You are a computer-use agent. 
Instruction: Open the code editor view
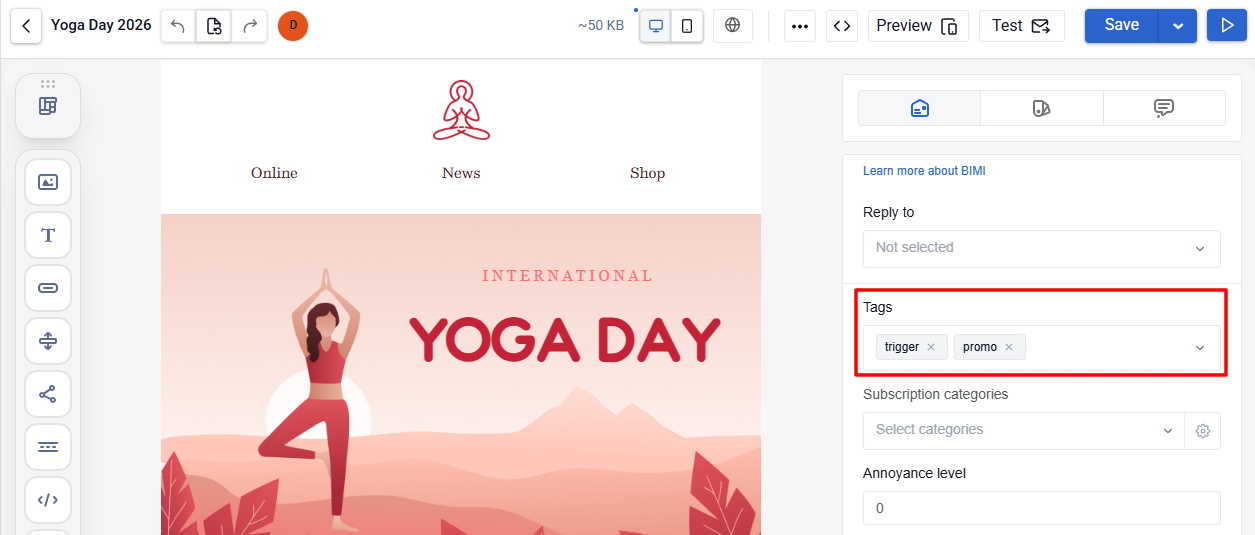tap(842, 26)
